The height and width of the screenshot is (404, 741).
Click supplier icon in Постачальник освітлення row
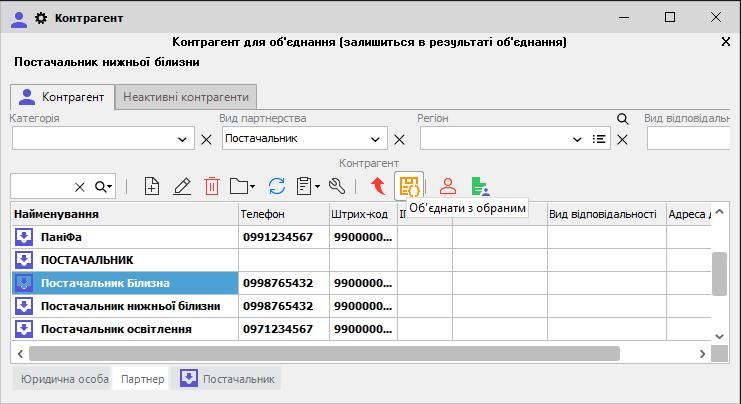pyautogui.click(x=24, y=329)
